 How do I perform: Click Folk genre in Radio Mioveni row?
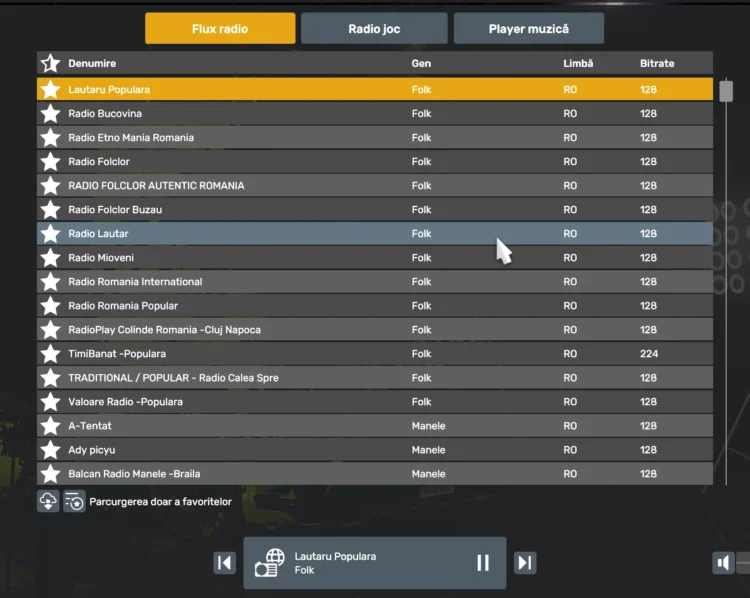pos(421,257)
